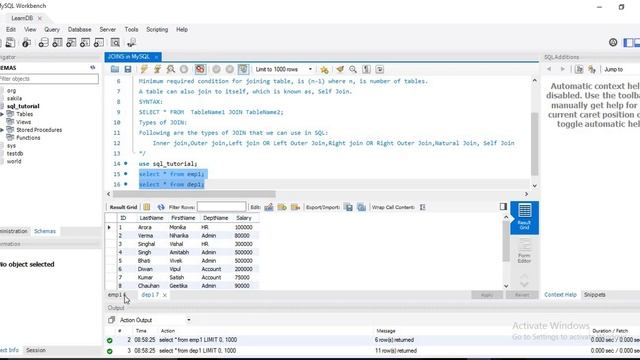This screenshot has height=360, width=640.
Task: Create new stored procedure icon
Action: point(85,42)
